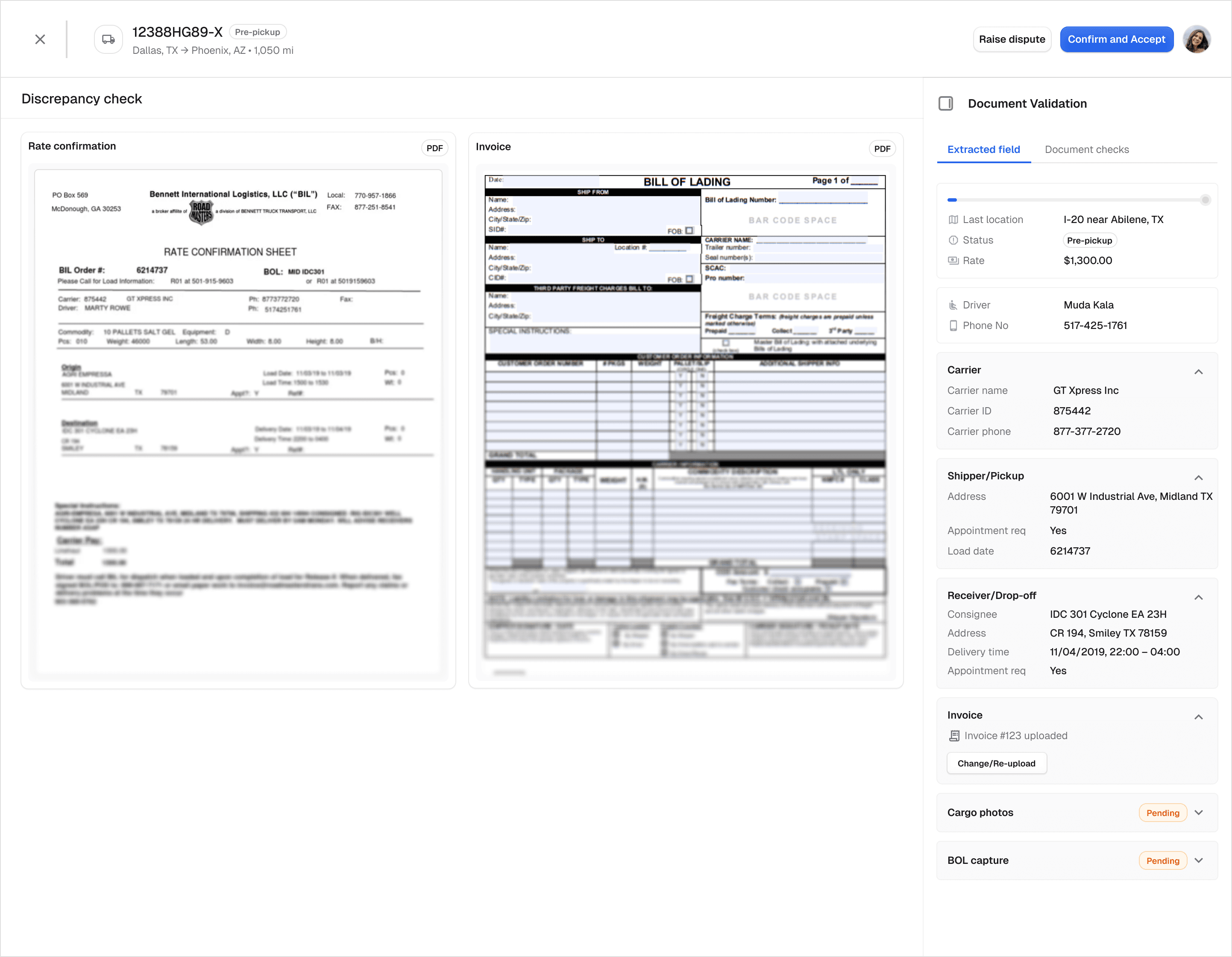
Task: Click the driver seat icon
Action: (x=953, y=305)
